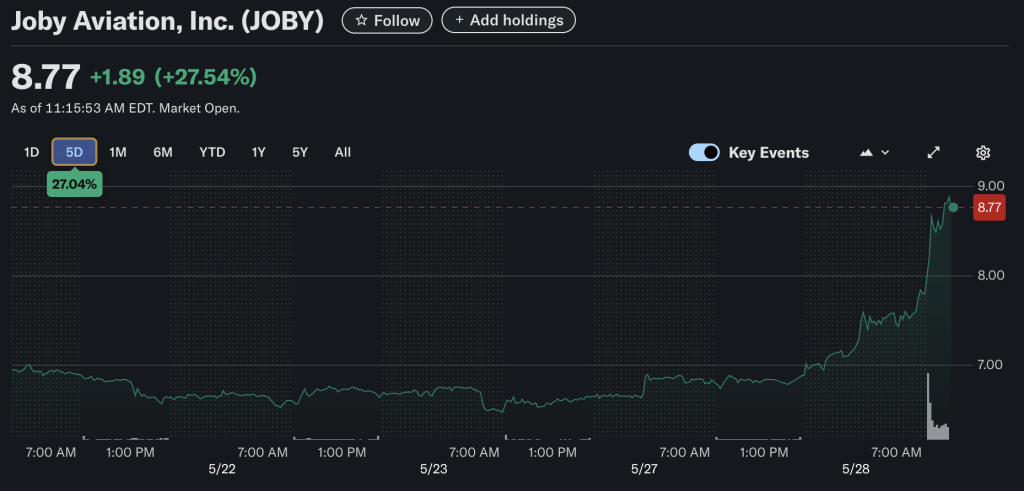Click the 5/23 date label

click(x=434, y=469)
